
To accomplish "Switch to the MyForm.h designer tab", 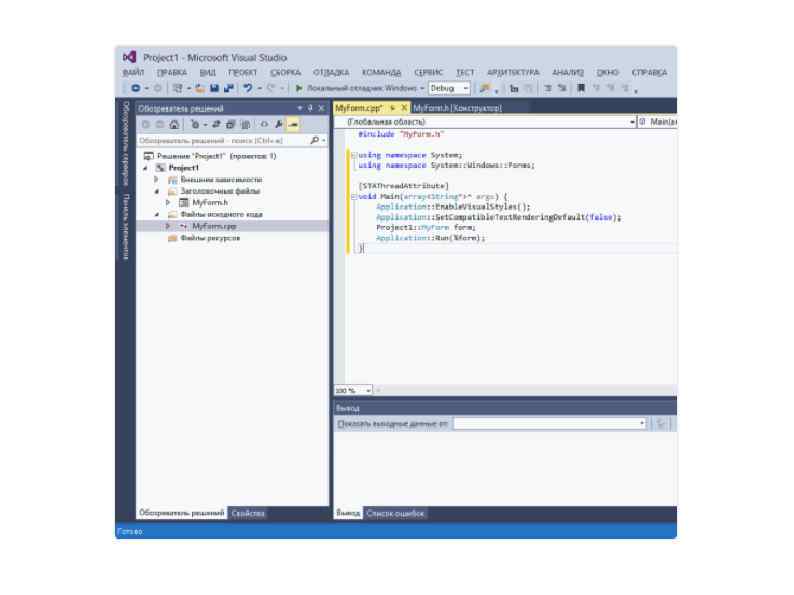I will coord(457,108).
